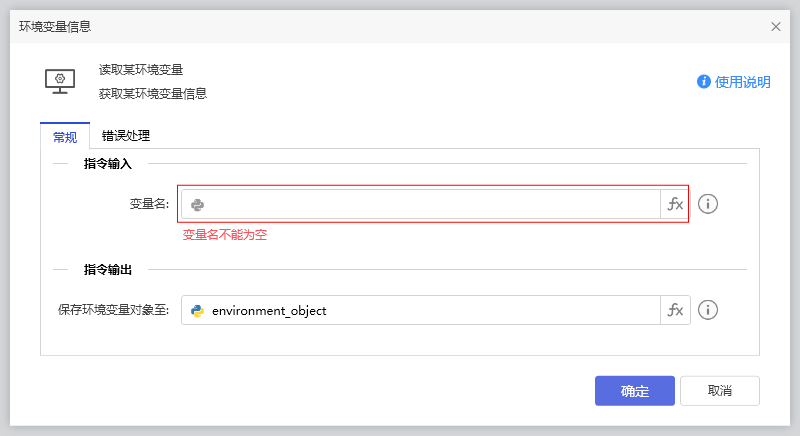Close the 环境变量信息 dialog

tap(776, 27)
